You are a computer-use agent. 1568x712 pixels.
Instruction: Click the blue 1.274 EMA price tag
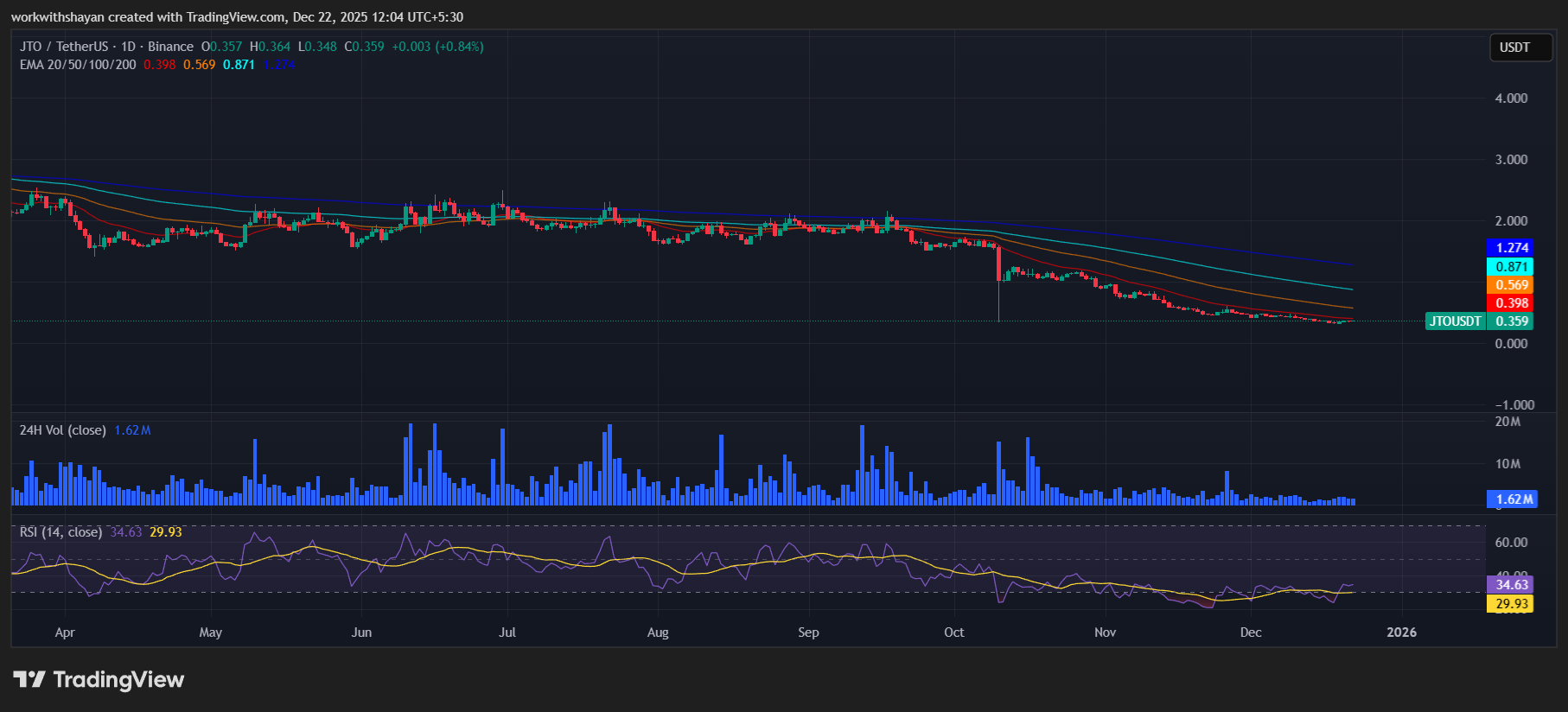pos(1511,248)
